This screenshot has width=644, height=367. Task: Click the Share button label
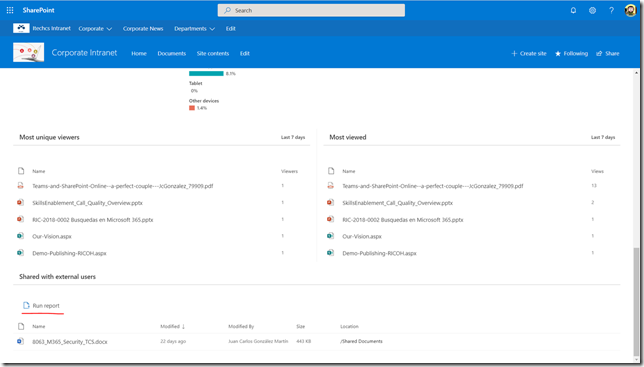pos(612,53)
